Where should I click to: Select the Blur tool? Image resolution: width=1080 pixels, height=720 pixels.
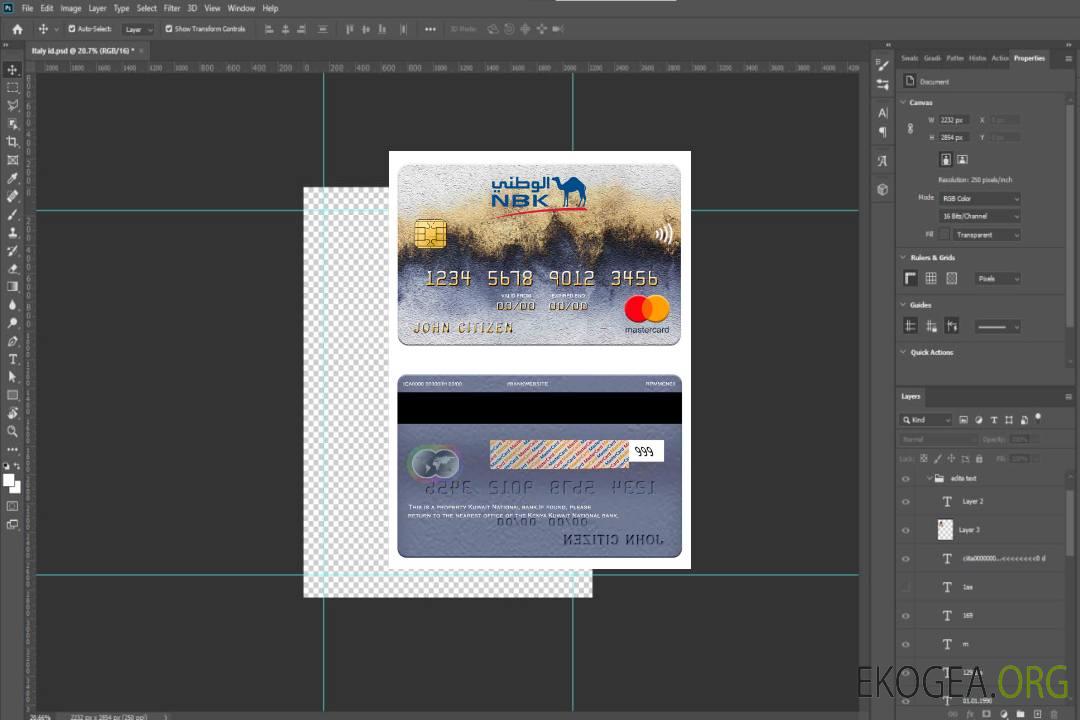[12, 305]
